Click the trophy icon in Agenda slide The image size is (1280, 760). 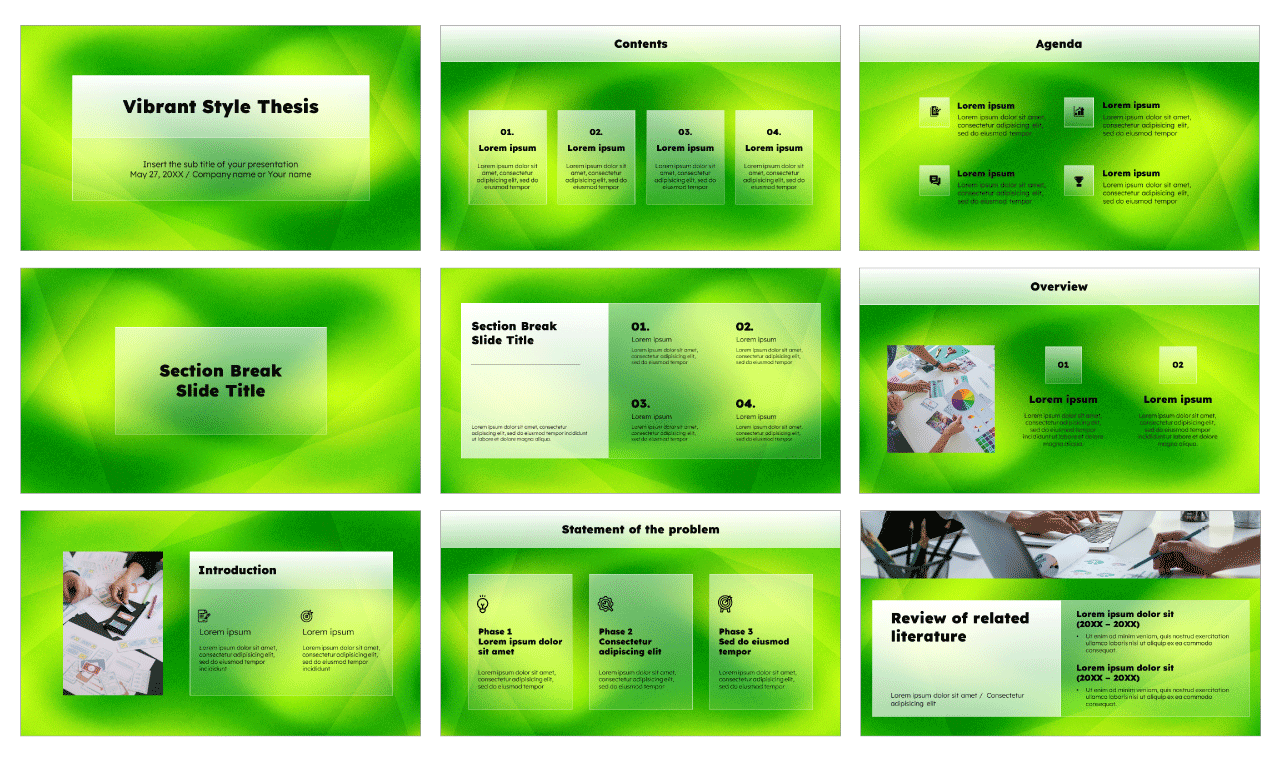(x=1079, y=180)
